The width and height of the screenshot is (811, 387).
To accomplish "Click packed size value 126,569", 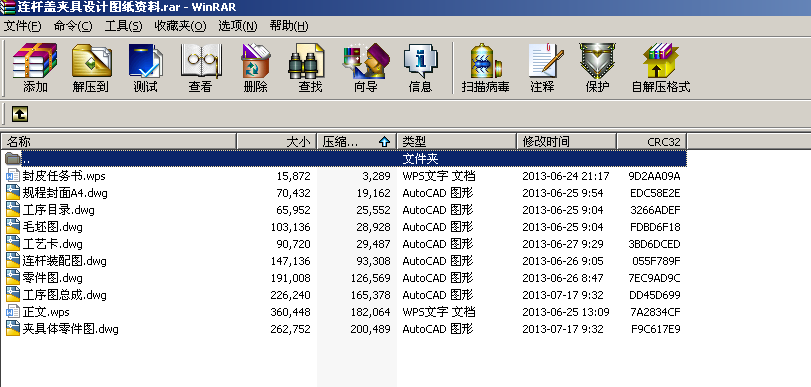I will pos(370,278).
